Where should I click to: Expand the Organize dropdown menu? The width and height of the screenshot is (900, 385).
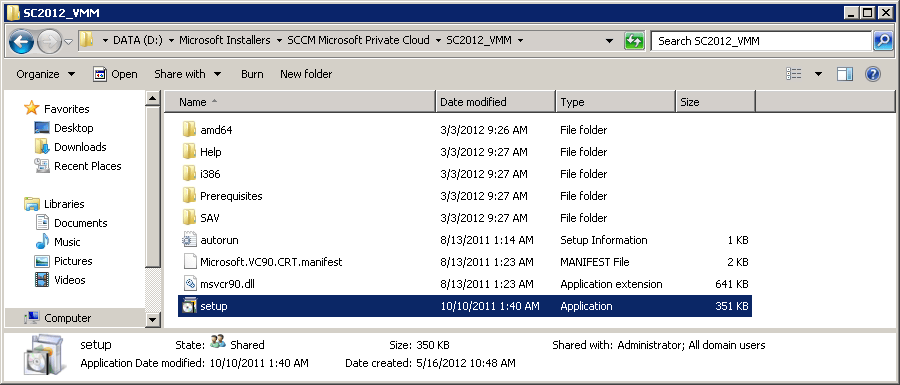(x=46, y=74)
